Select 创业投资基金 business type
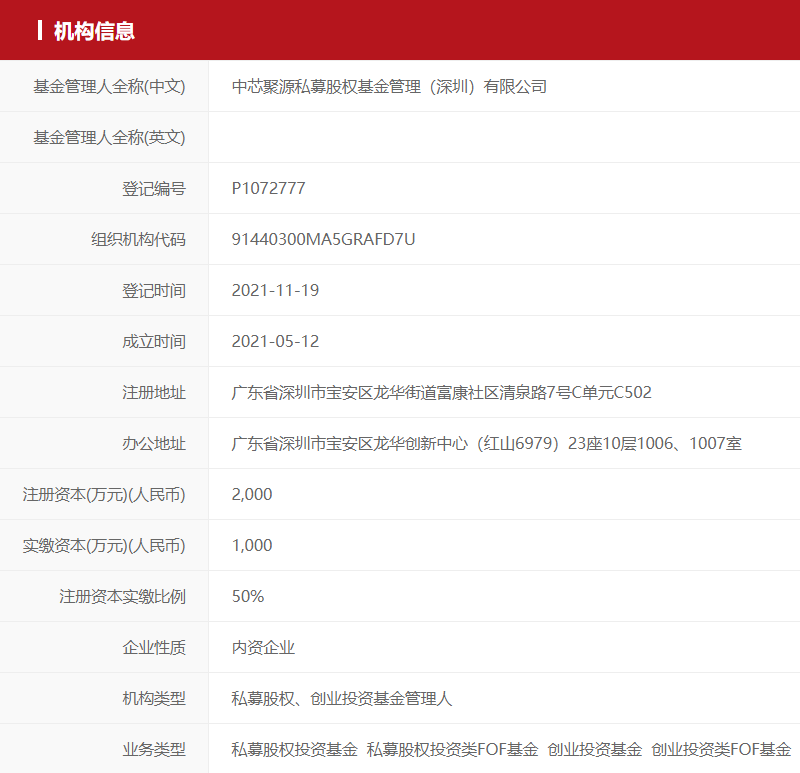The width and height of the screenshot is (800, 773). (595, 750)
